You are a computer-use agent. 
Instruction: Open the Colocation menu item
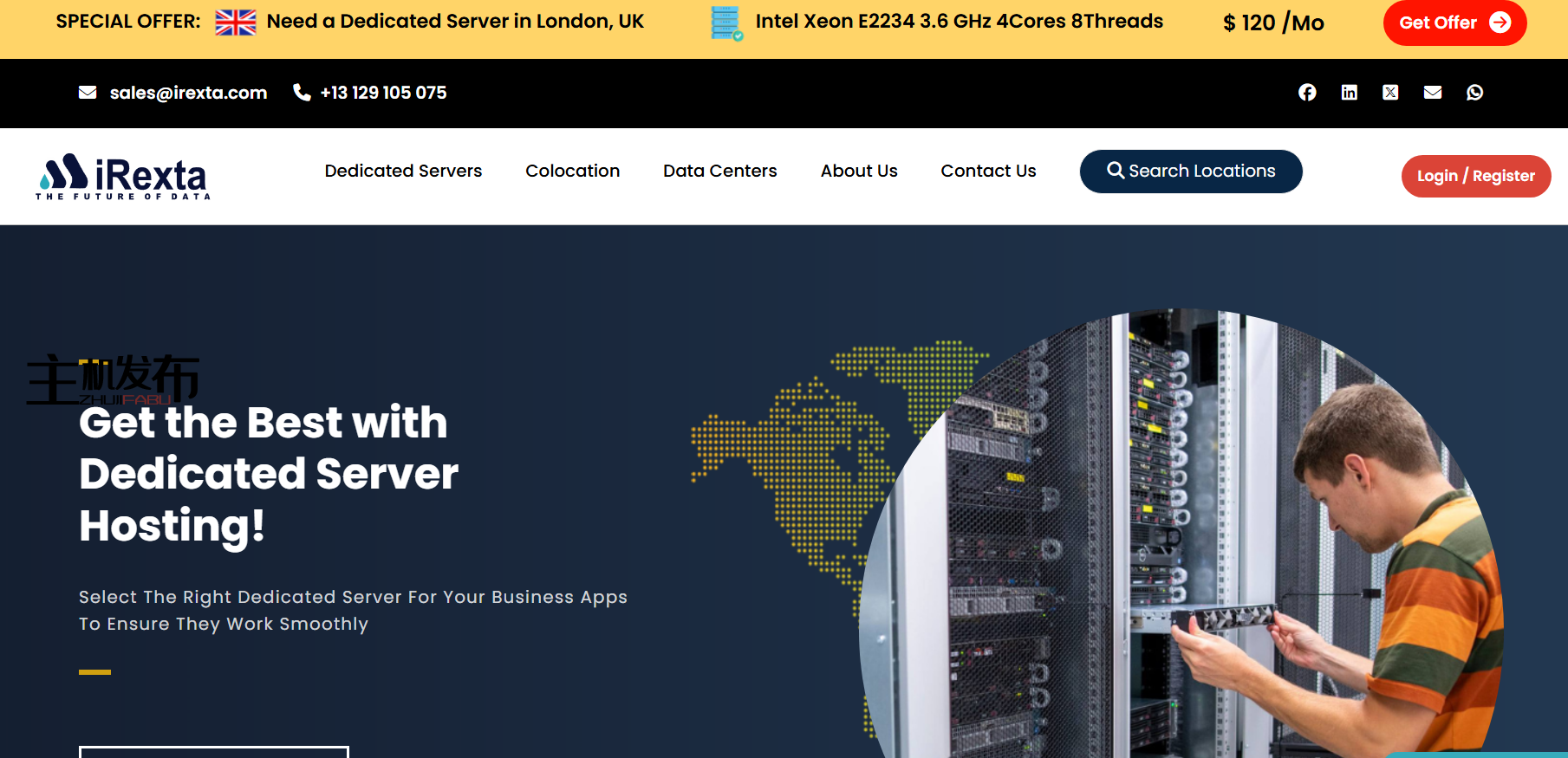[x=572, y=172]
